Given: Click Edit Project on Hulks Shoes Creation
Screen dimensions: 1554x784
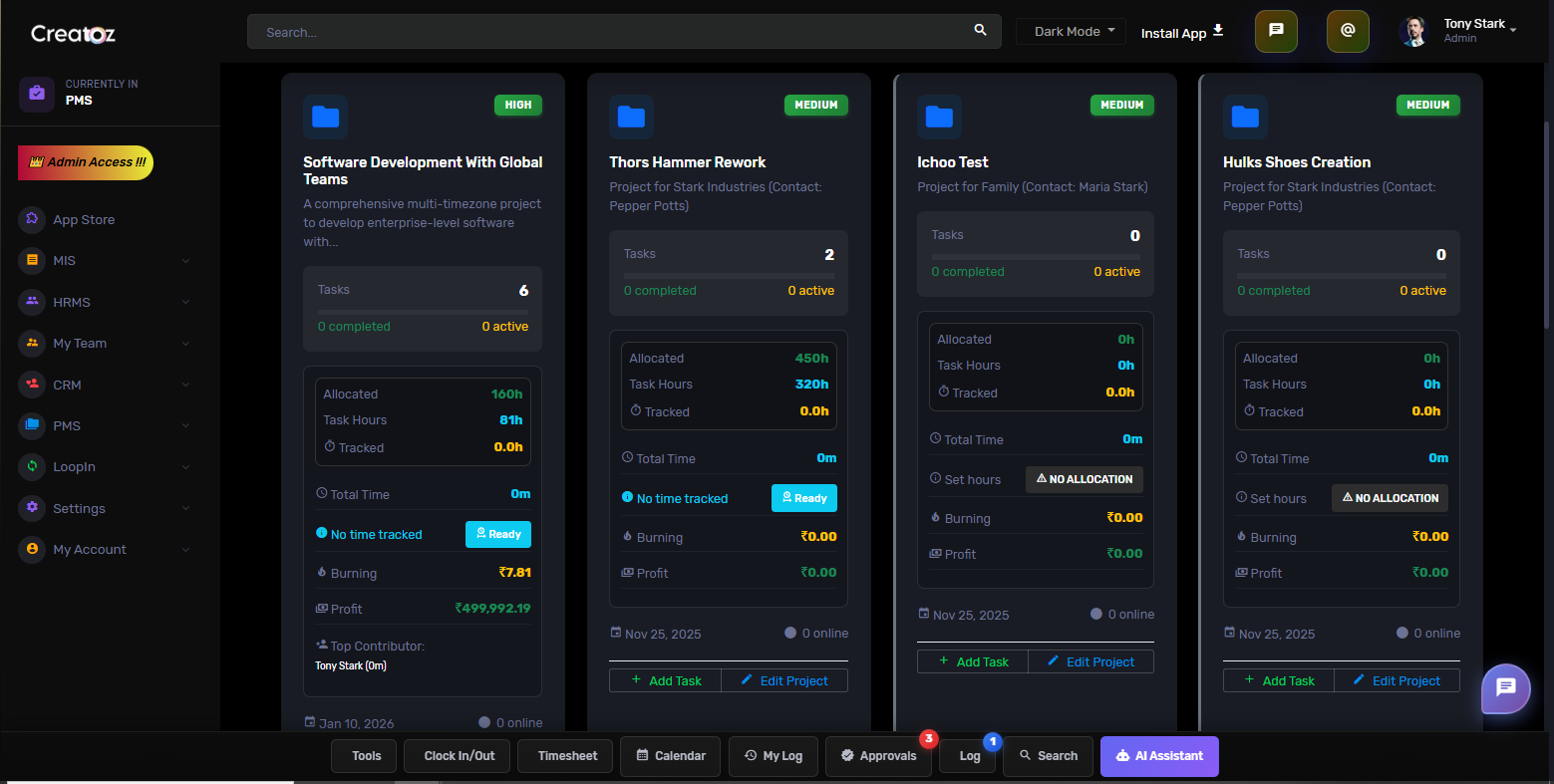Looking at the screenshot, I should pyautogui.click(x=1397, y=680).
